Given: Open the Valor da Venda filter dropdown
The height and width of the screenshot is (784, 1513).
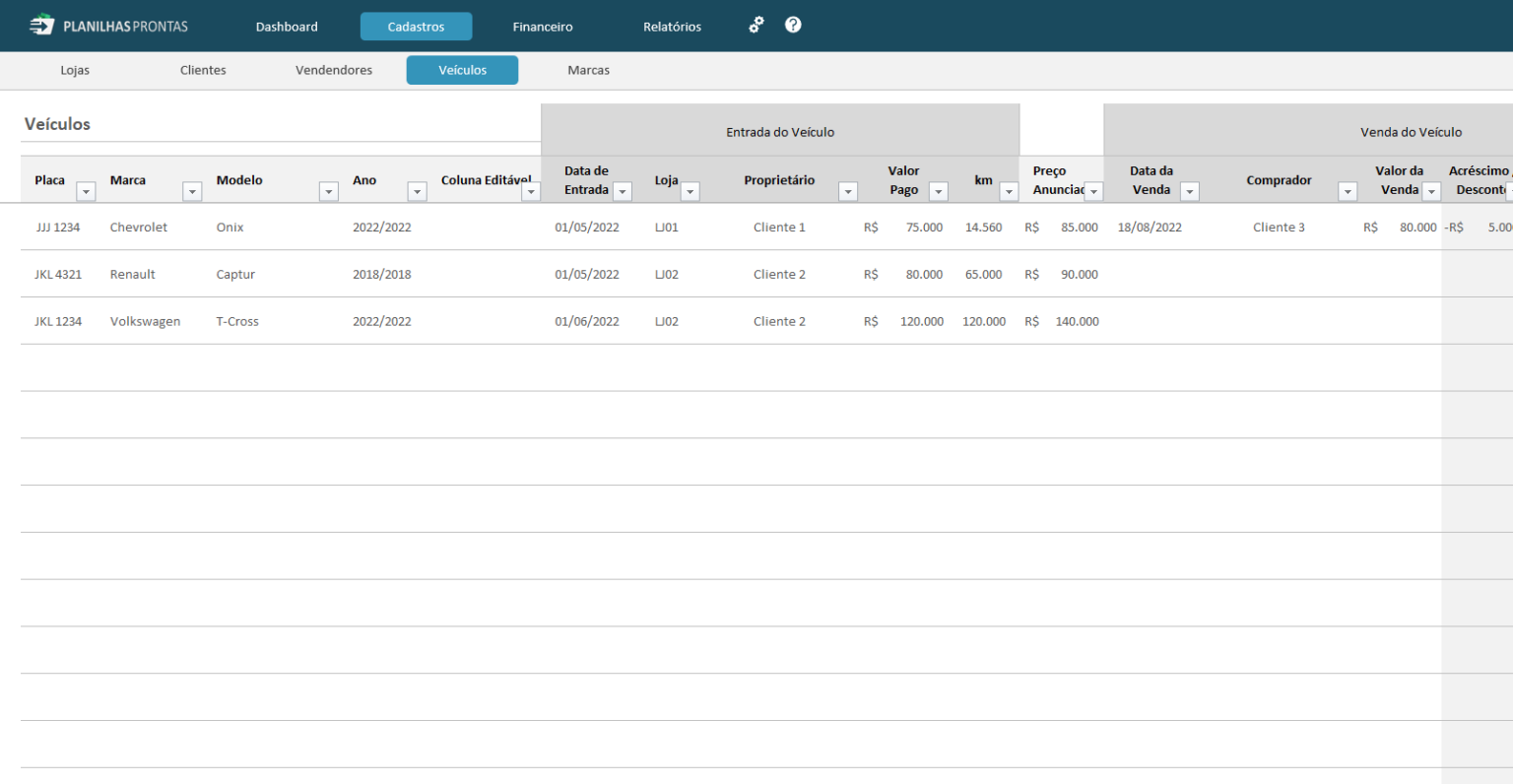Looking at the screenshot, I should 1431,191.
